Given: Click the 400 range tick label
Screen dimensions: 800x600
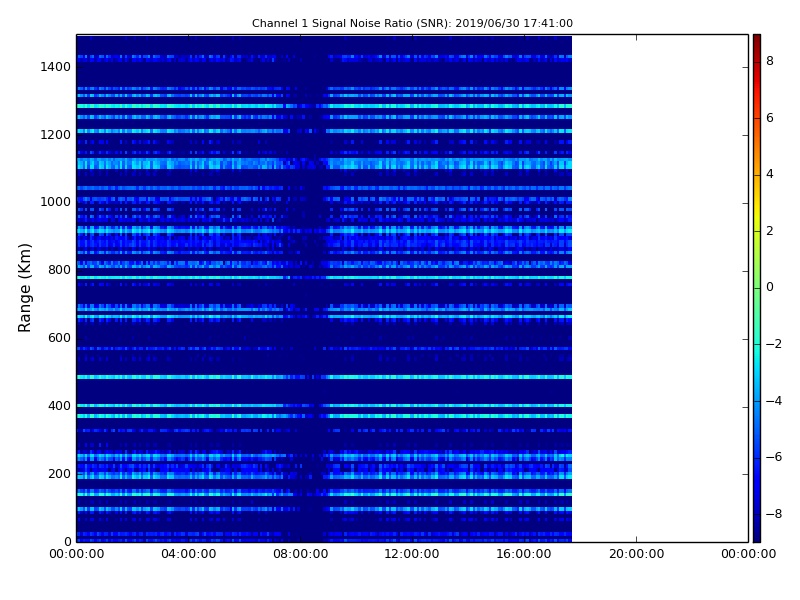Looking at the screenshot, I should (x=59, y=406).
